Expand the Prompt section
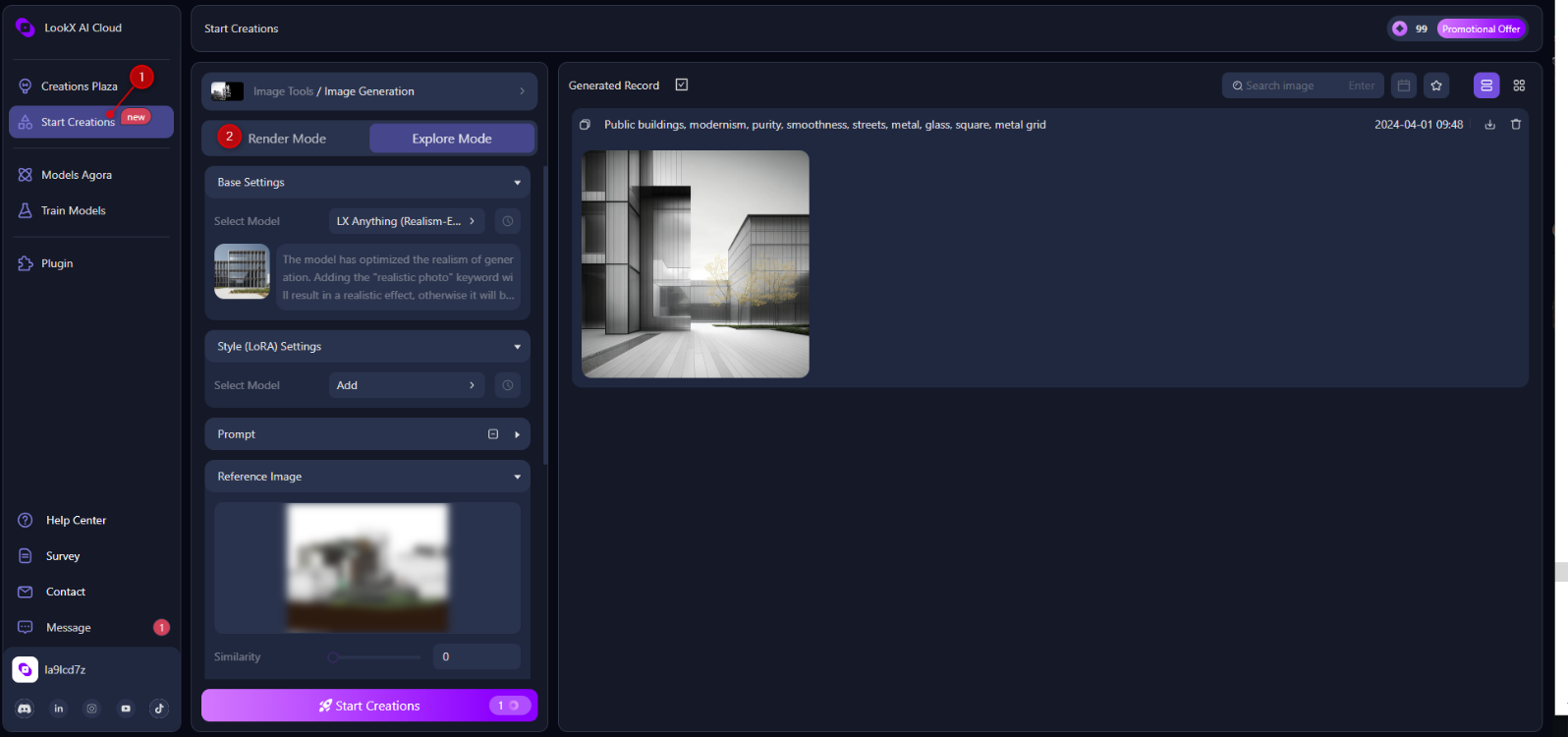The height and width of the screenshot is (737, 1568). [517, 434]
